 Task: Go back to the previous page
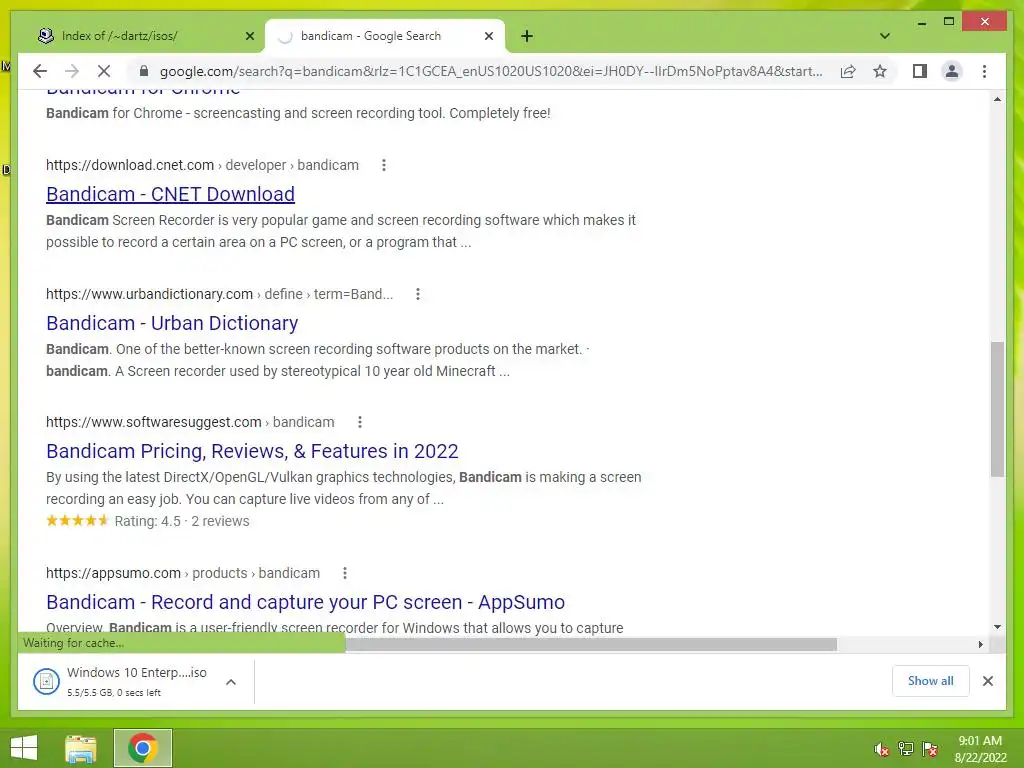coord(40,71)
